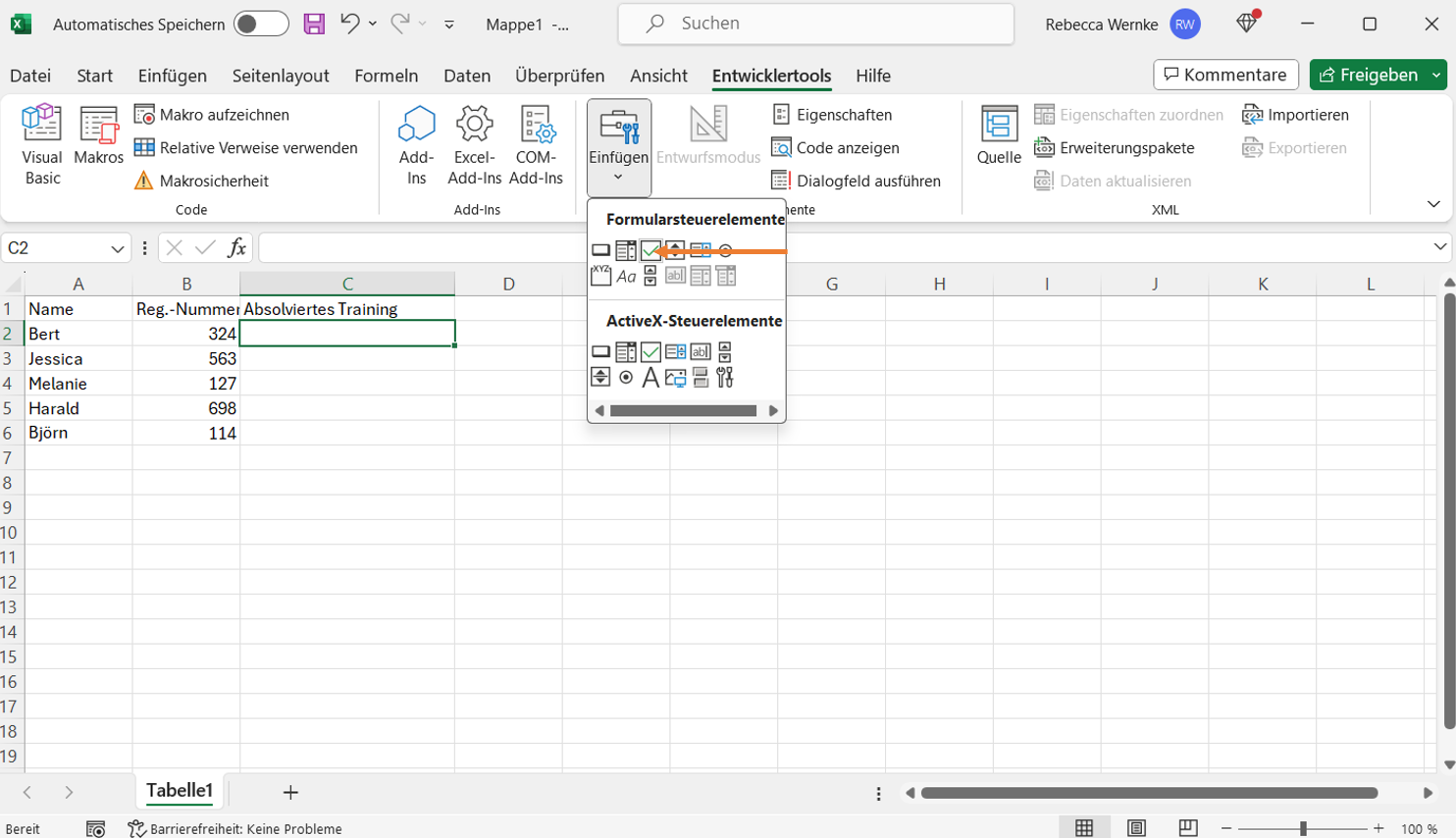This screenshot has height=838, width=1456.
Task: Open the Freigeben dropdown arrow
Action: tap(1437, 76)
